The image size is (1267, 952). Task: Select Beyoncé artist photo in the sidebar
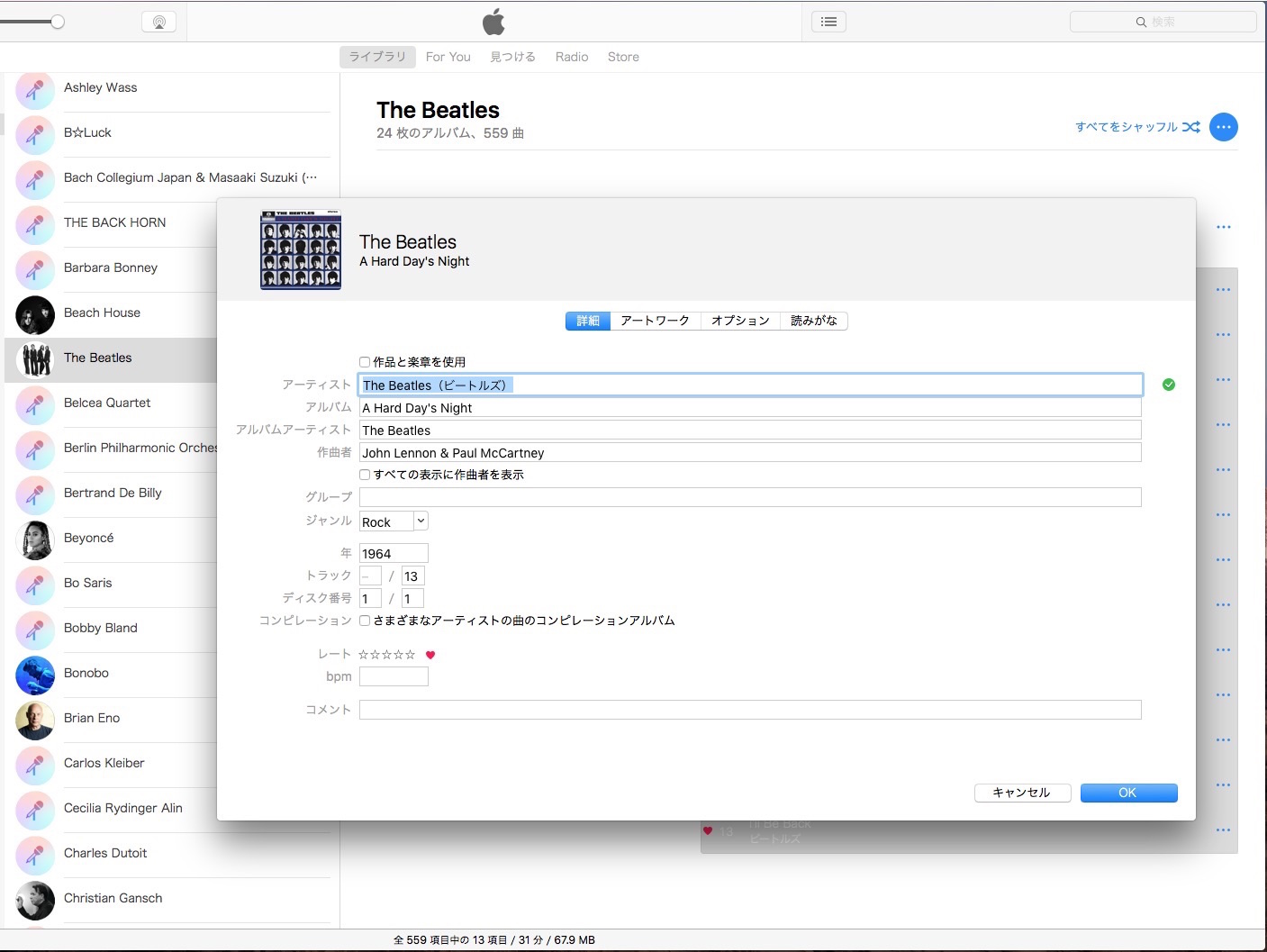tap(35, 539)
